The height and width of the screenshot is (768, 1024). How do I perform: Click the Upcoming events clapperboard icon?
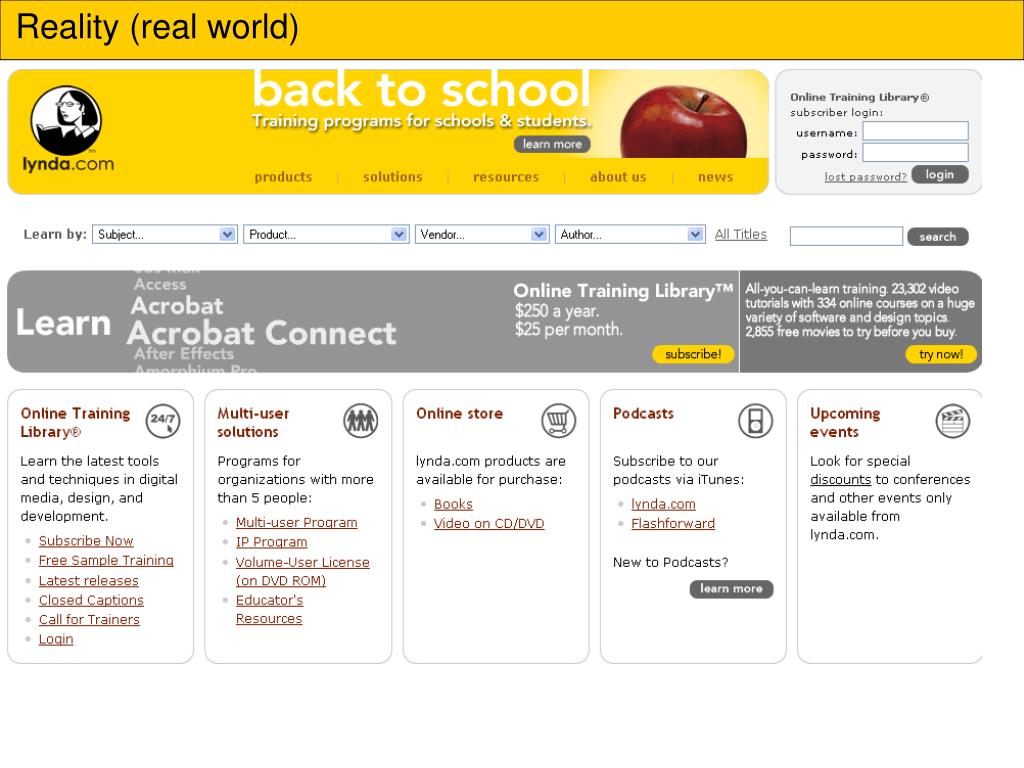tap(953, 421)
